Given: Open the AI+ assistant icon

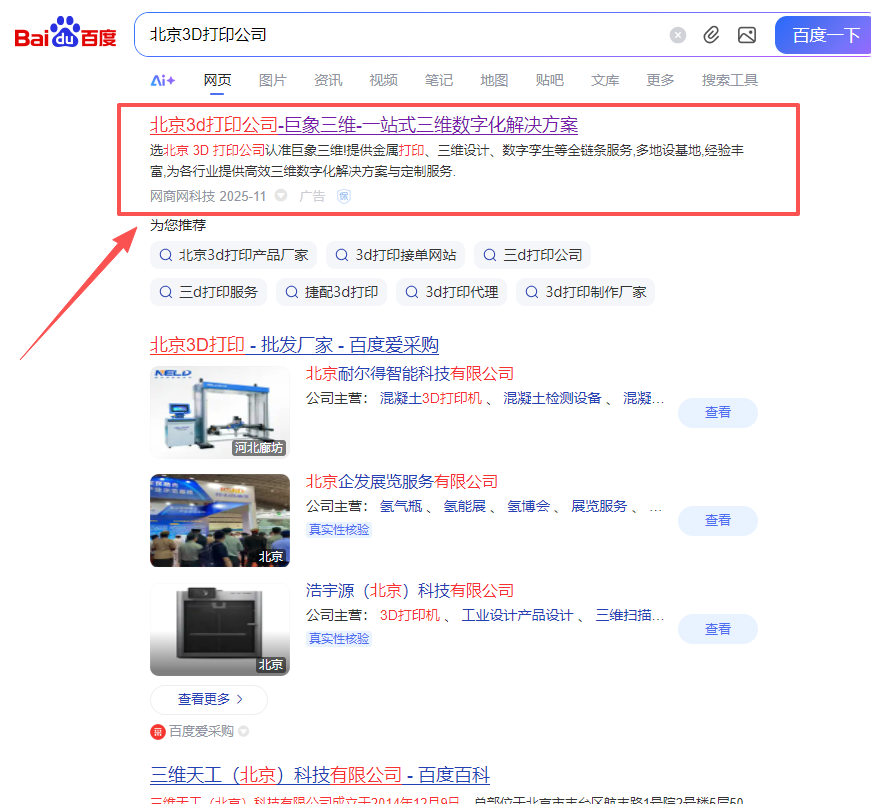Looking at the screenshot, I should click(x=163, y=80).
